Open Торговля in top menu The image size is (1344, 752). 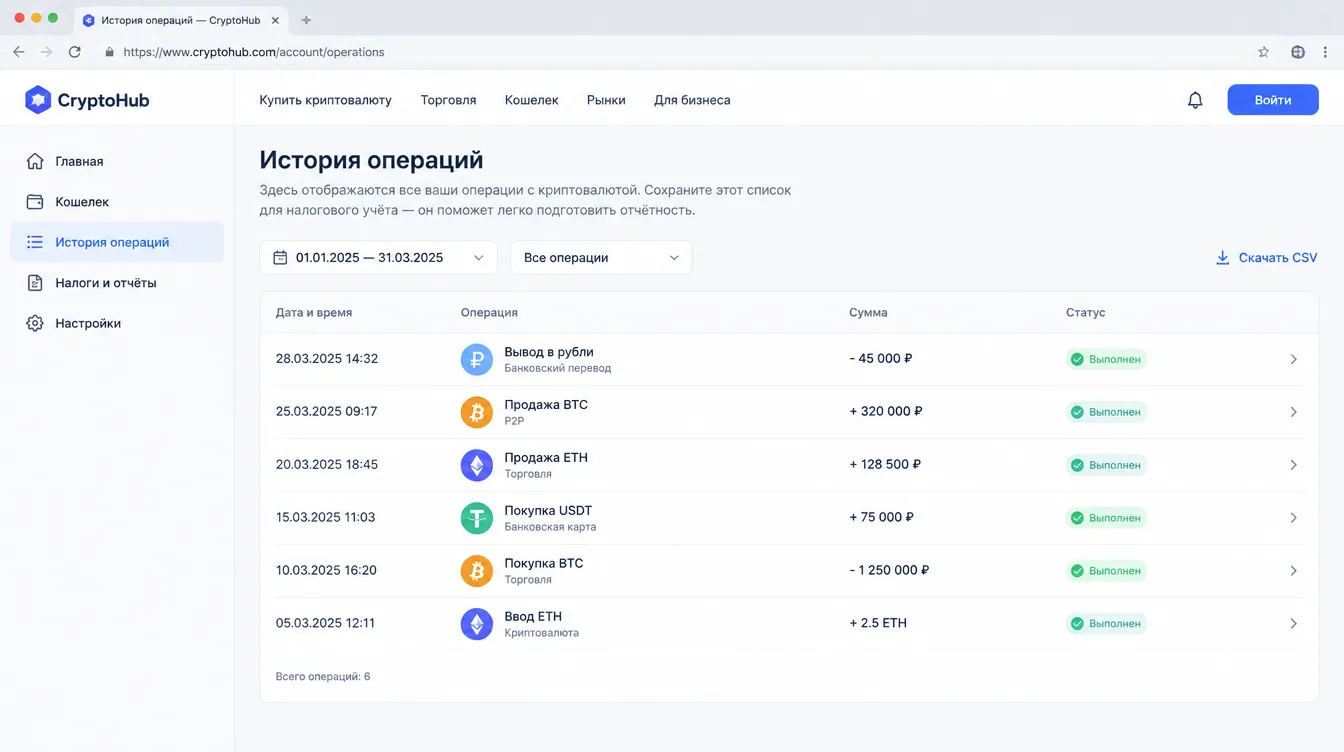tap(448, 100)
